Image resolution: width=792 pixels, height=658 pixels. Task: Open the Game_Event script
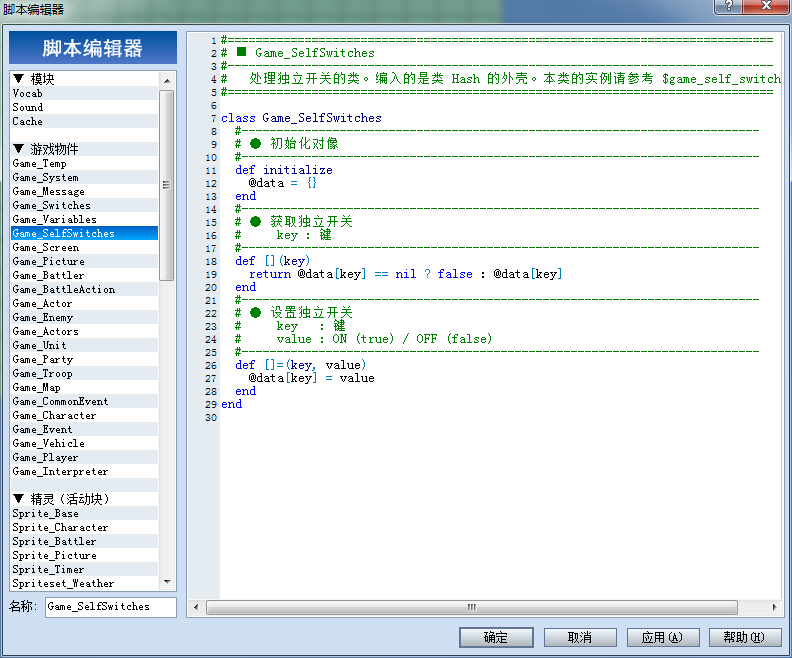(x=84, y=429)
